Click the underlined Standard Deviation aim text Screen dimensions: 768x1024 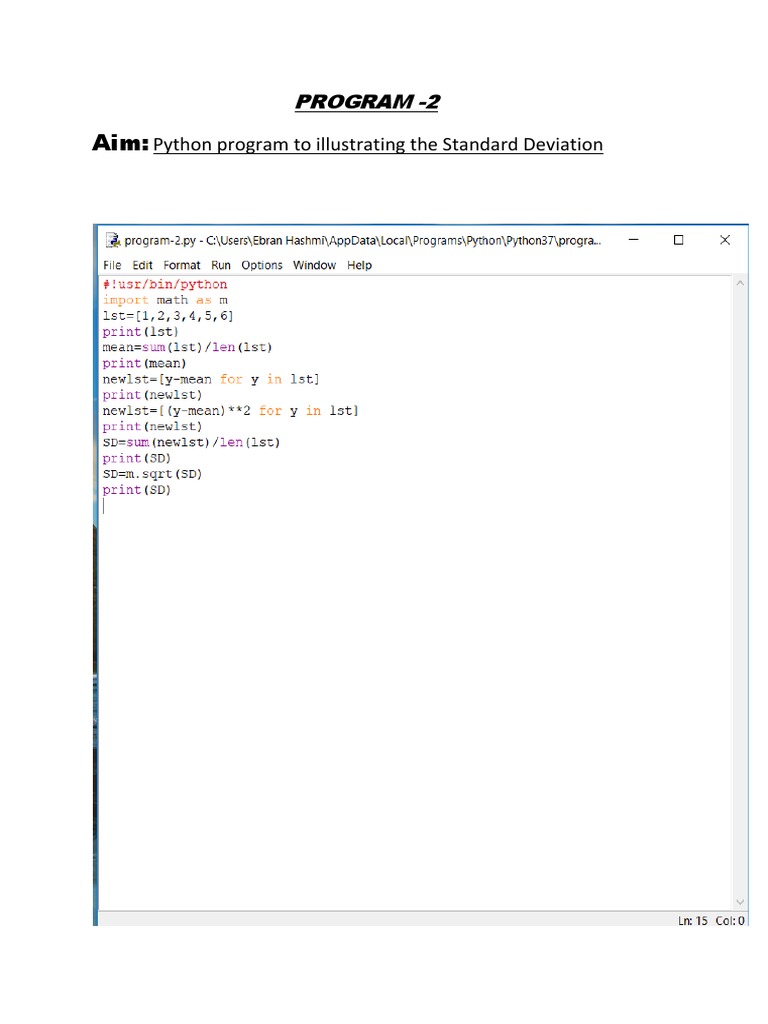[x=377, y=145]
